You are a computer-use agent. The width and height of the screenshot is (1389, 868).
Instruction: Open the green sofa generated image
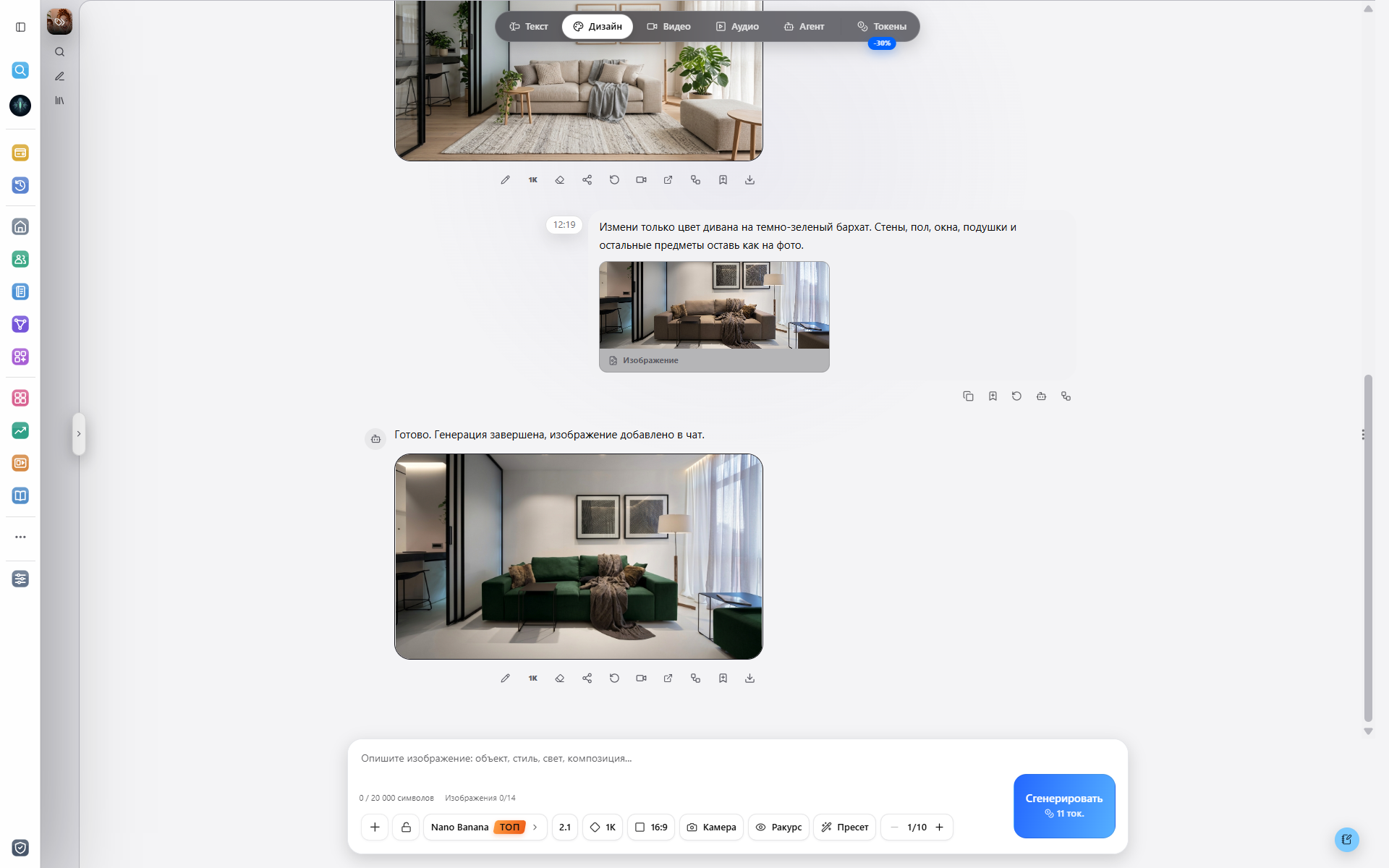(579, 556)
